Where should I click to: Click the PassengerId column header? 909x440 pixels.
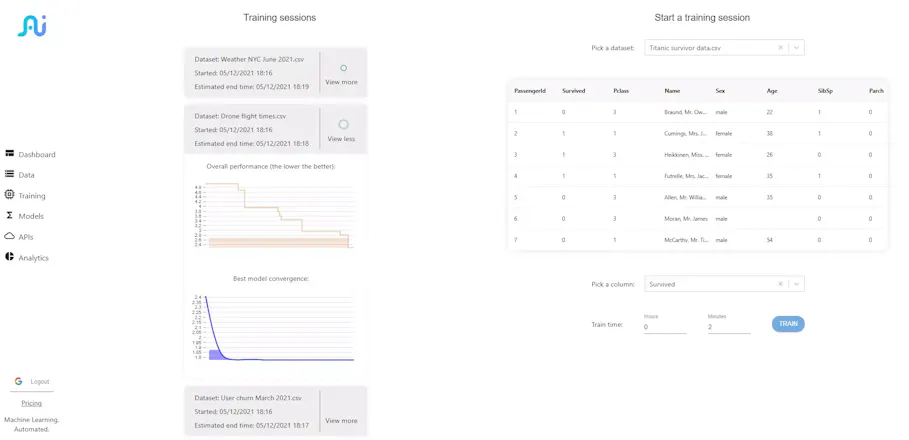click(530, 91)
